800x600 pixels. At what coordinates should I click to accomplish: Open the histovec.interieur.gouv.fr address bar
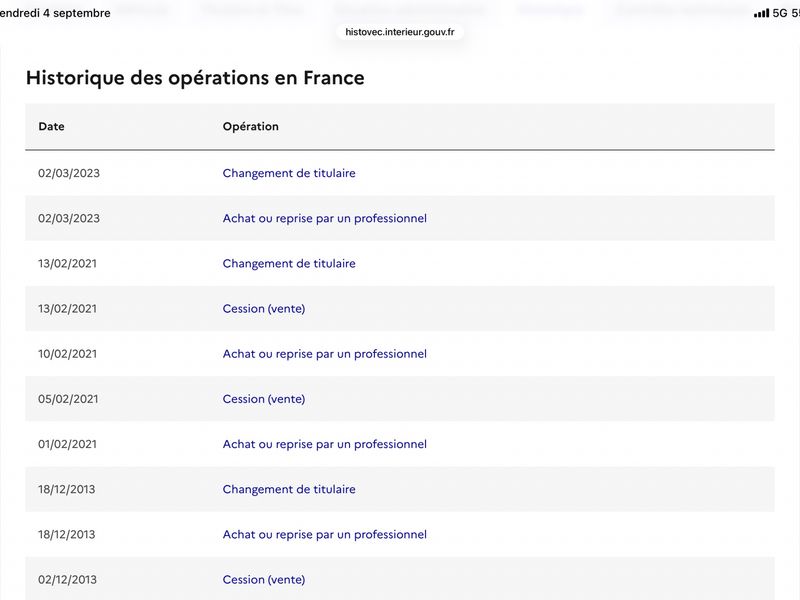click(399, 32)
